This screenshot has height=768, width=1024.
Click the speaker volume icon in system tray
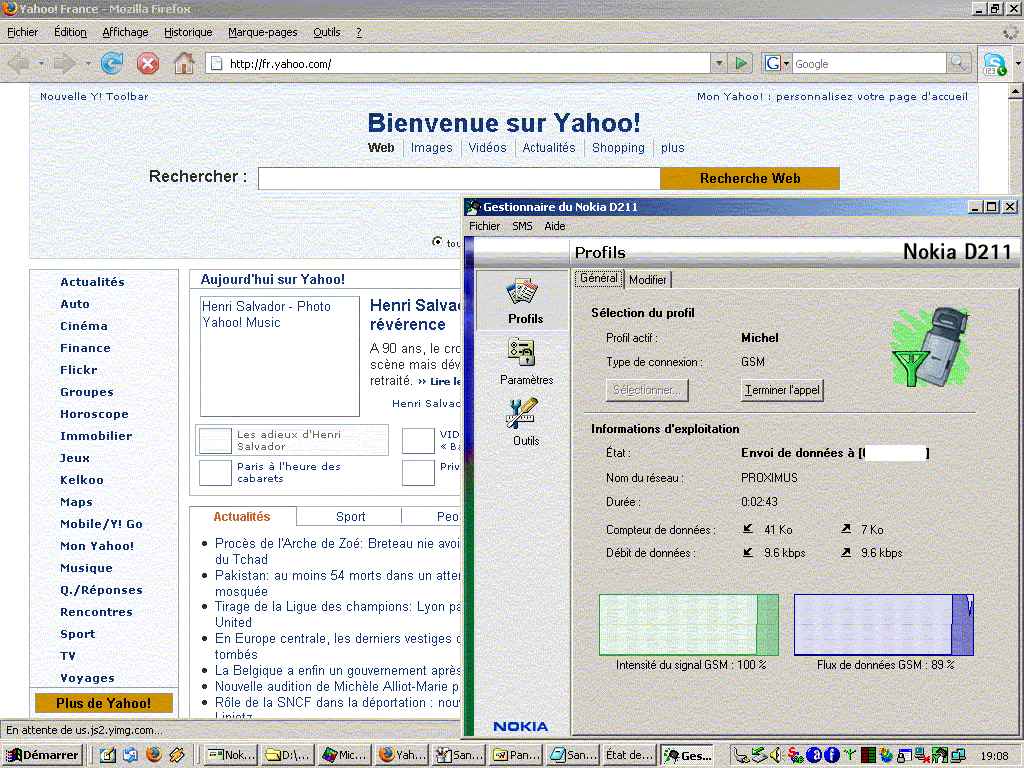[776, 755]
